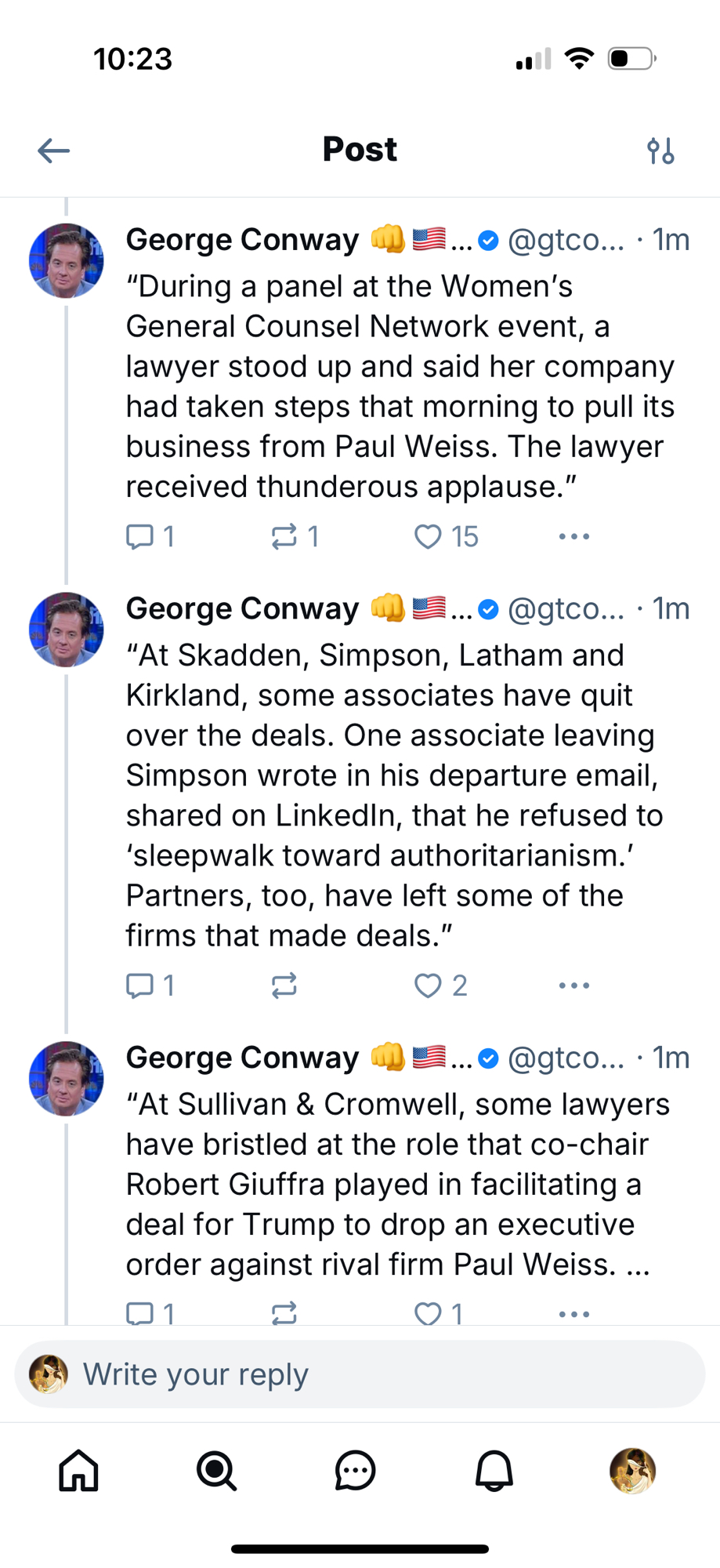Tap George Conway's avatar on second post
Screen dimensions: 720x1568
(67, 630)
